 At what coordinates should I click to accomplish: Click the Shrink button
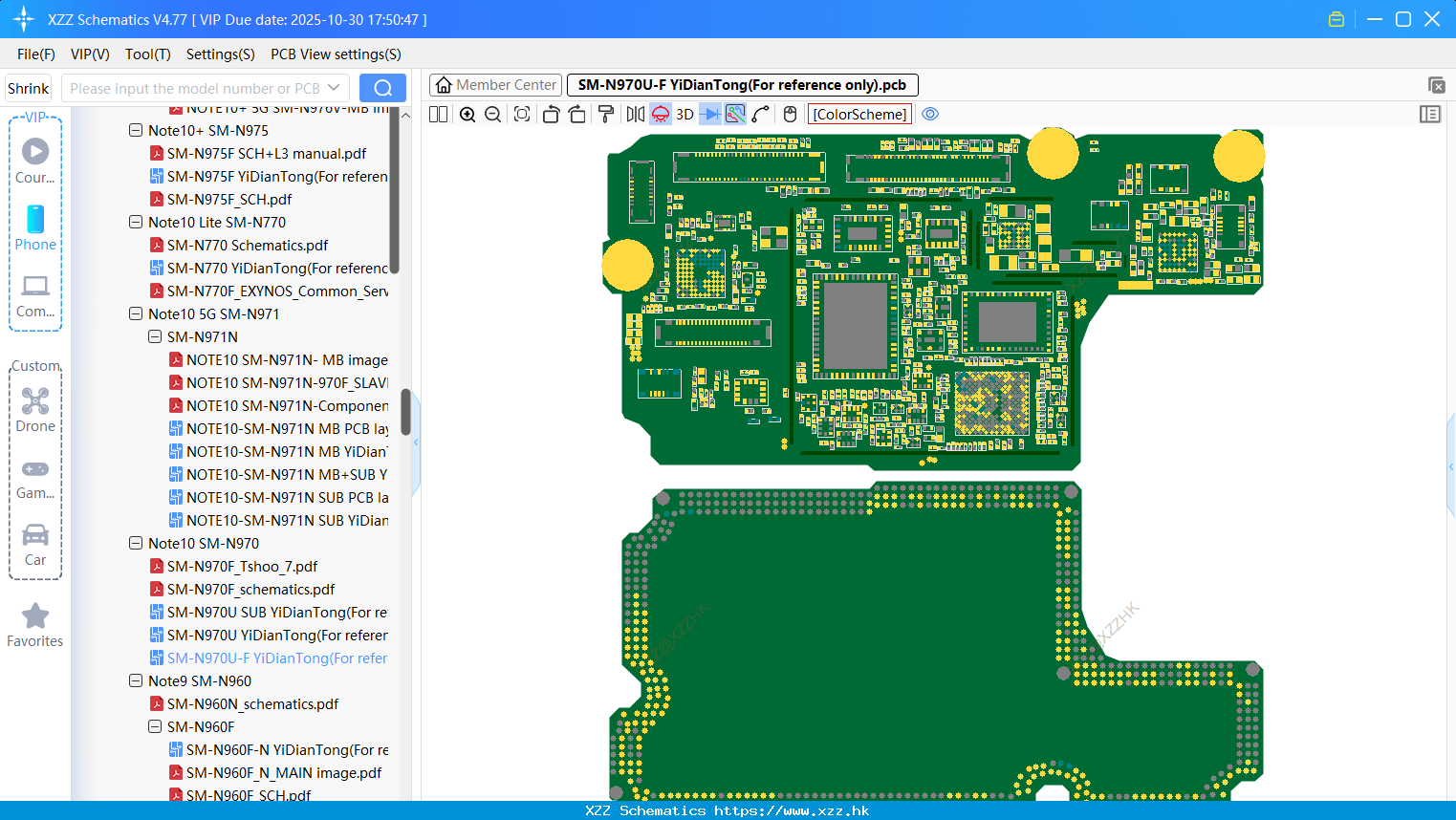point(28,88)
